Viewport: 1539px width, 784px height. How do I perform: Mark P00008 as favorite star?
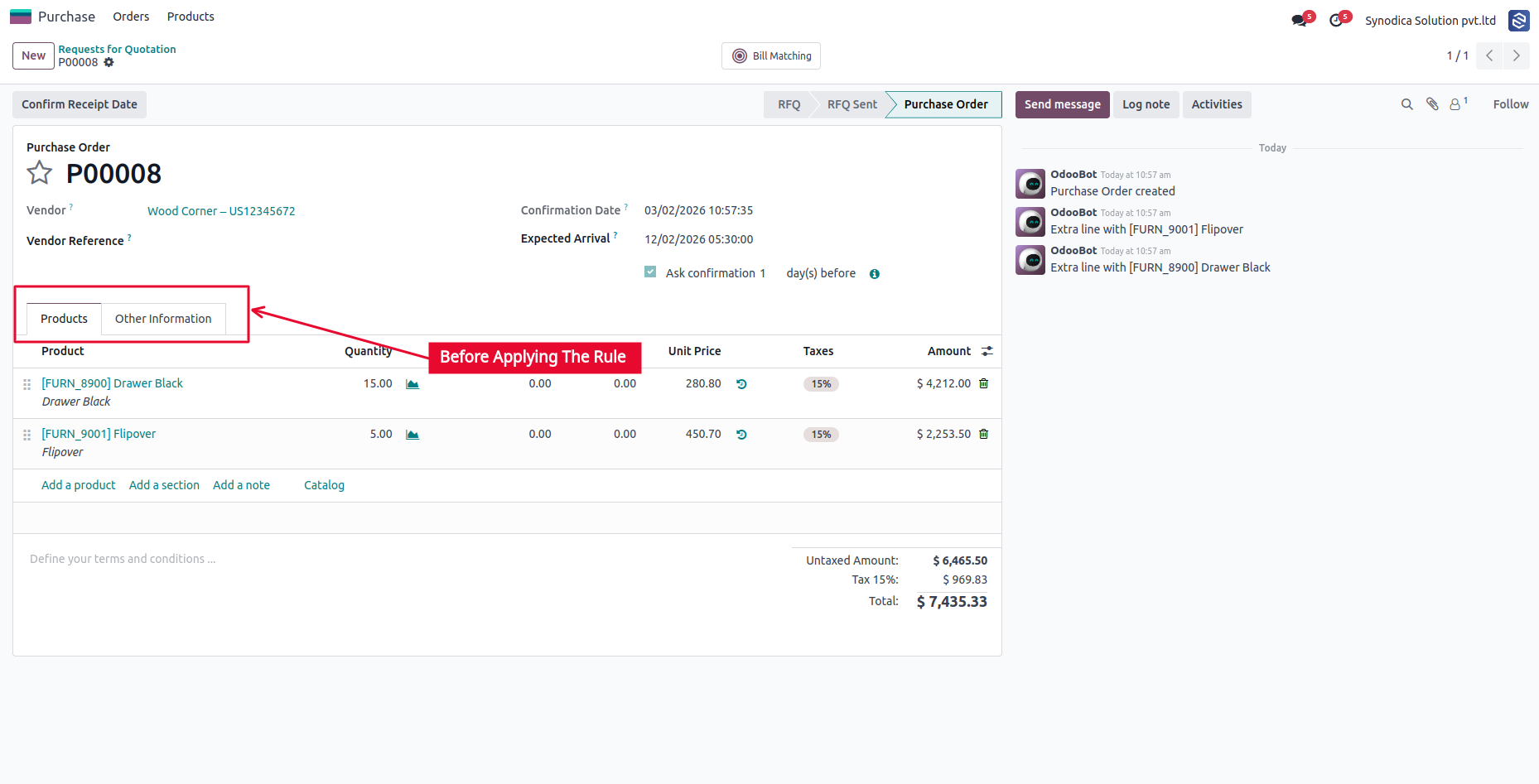click(40, 173)
